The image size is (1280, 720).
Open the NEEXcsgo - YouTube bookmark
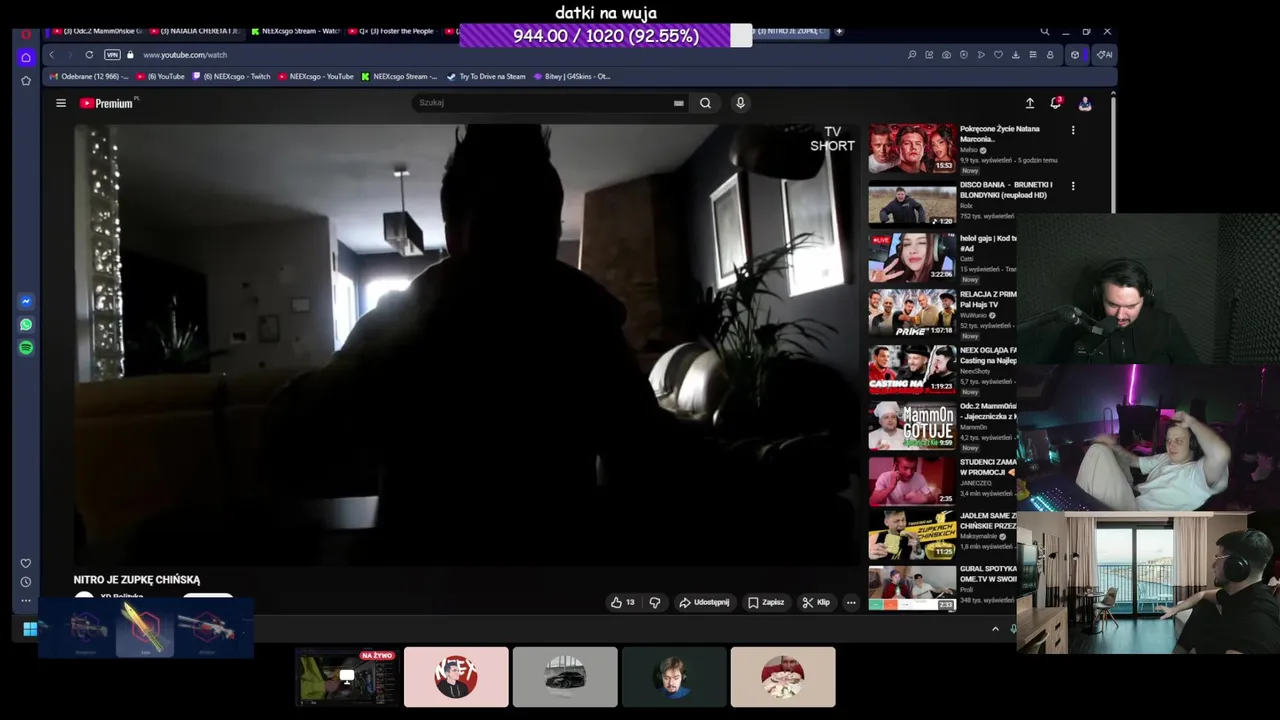pos(316,76)
